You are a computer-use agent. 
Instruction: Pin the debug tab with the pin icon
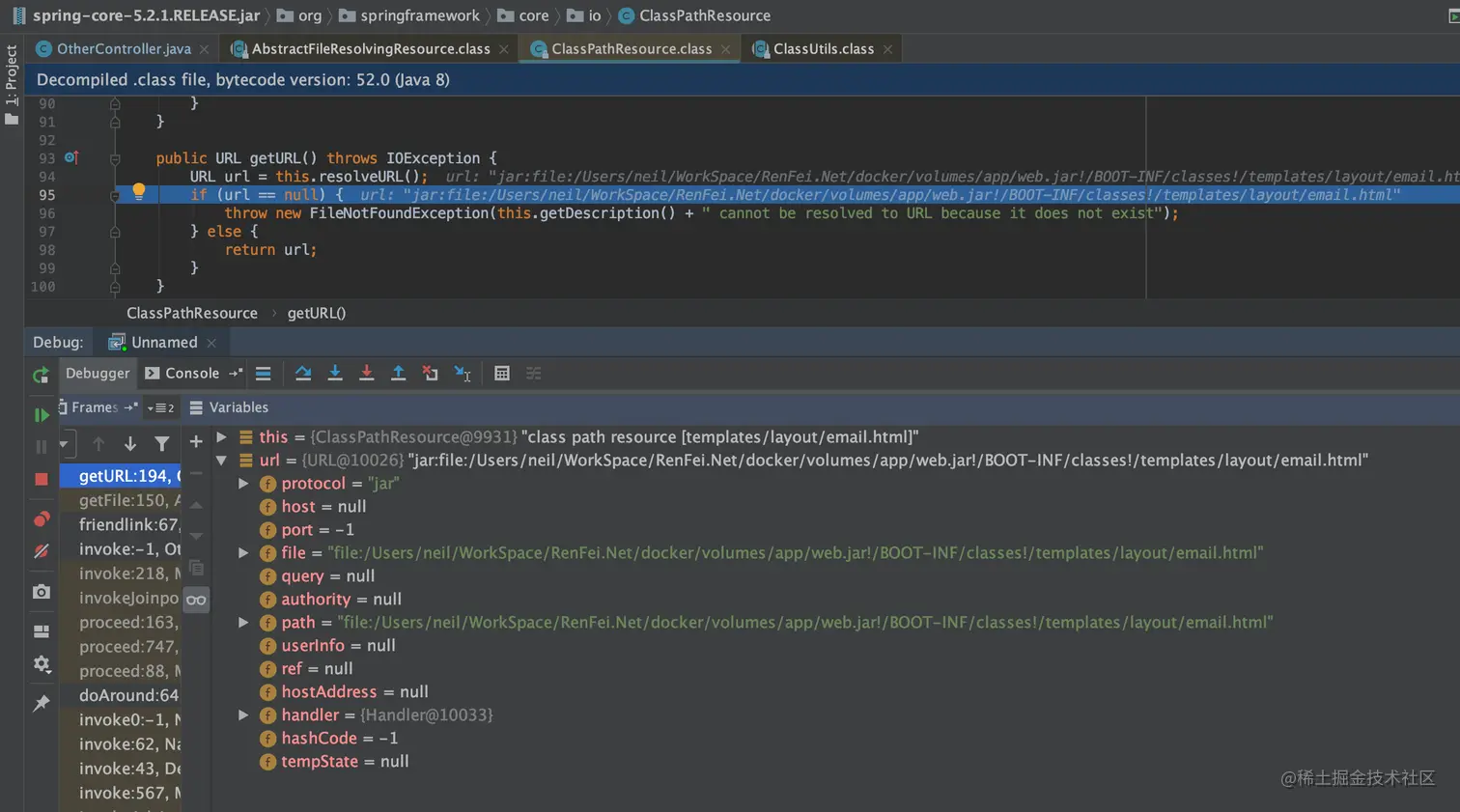click(41, 704)
